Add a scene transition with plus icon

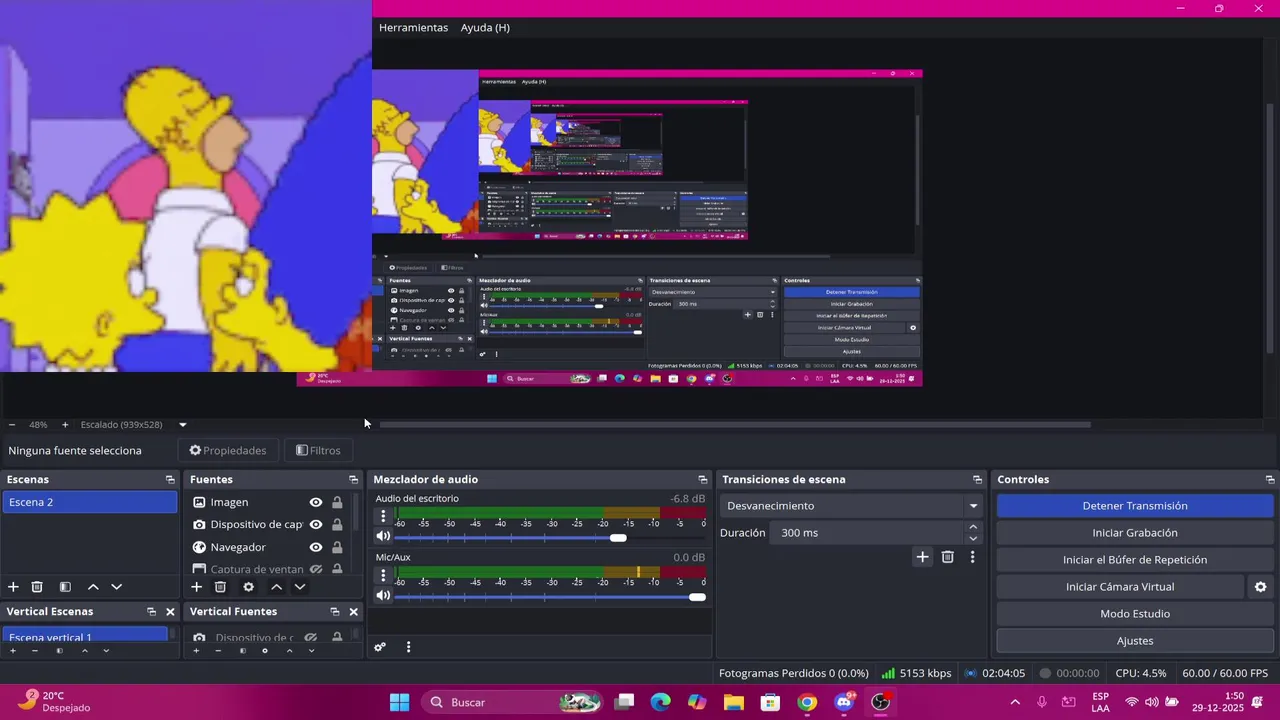click(922, 557)
